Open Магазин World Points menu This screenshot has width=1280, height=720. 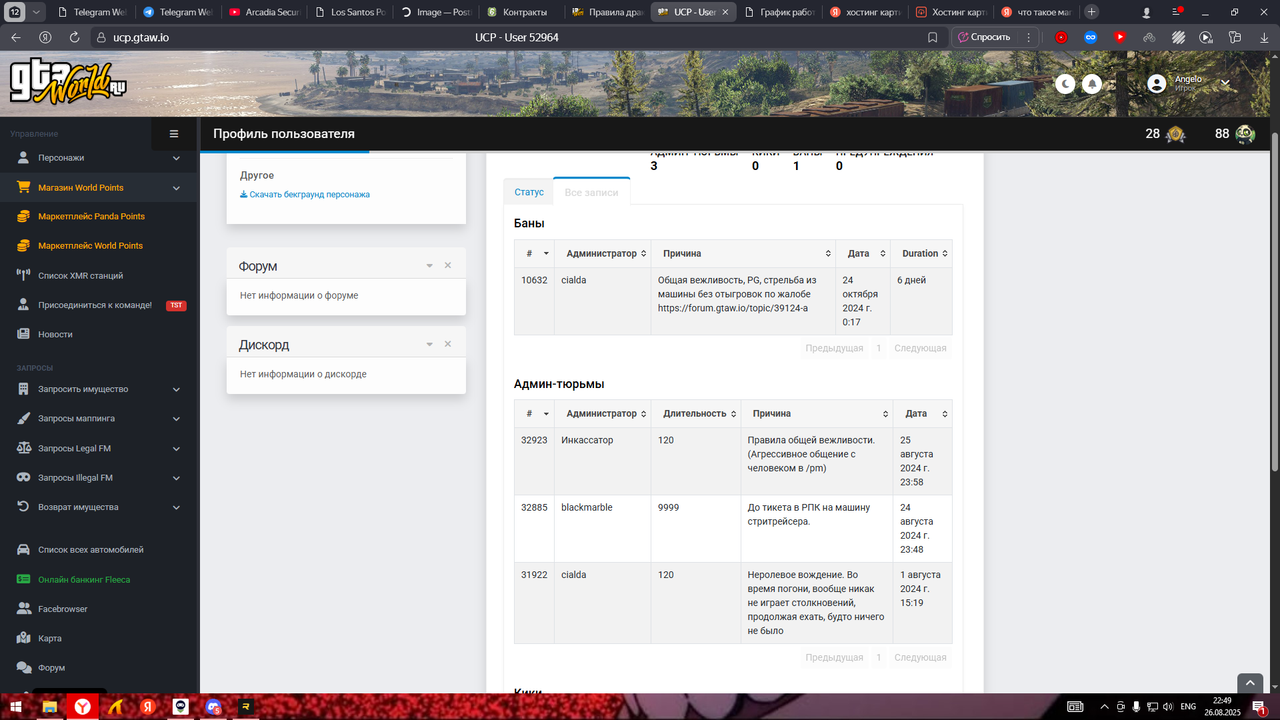point(81,187)
